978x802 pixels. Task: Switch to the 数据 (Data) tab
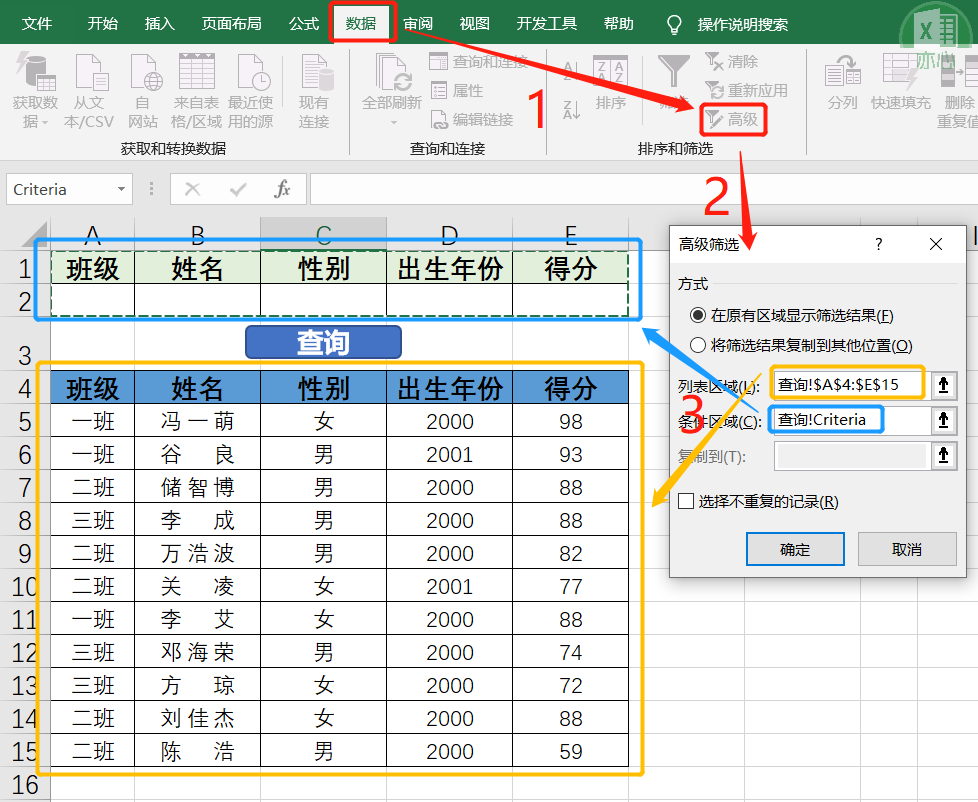[x=361, y=24]
